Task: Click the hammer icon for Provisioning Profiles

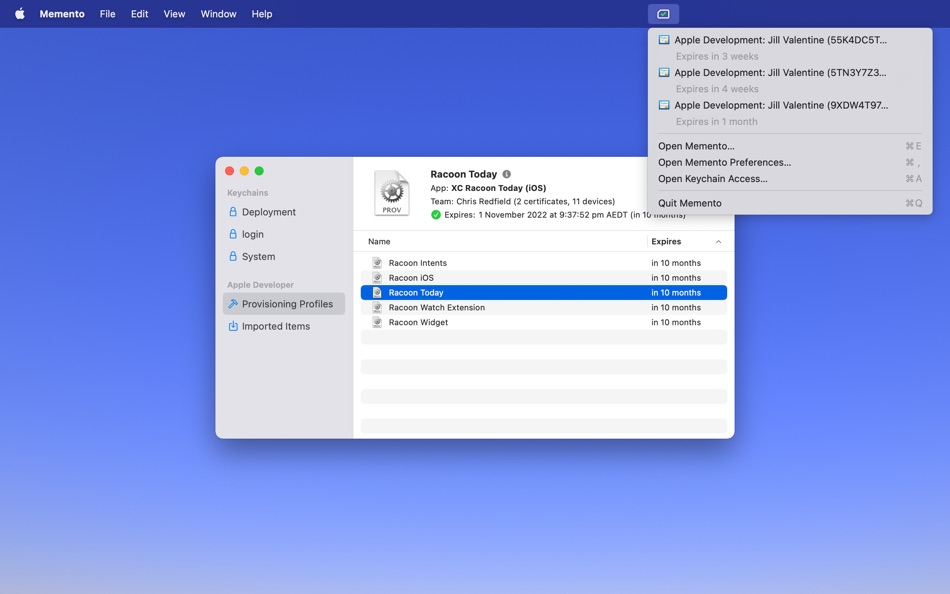Action: tap(233, 304)
